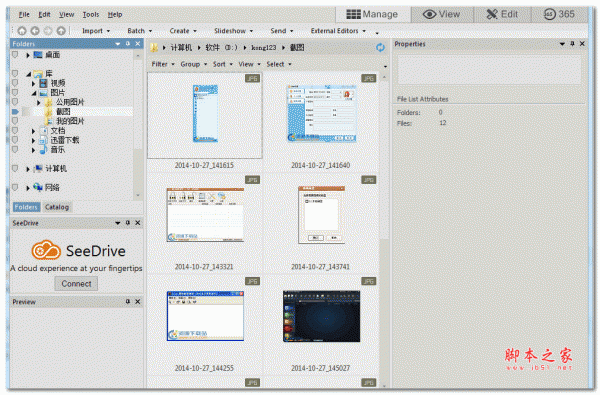Select the 音乐 folder in tree
The image size is (600, 395).
(x=58, y=150)
